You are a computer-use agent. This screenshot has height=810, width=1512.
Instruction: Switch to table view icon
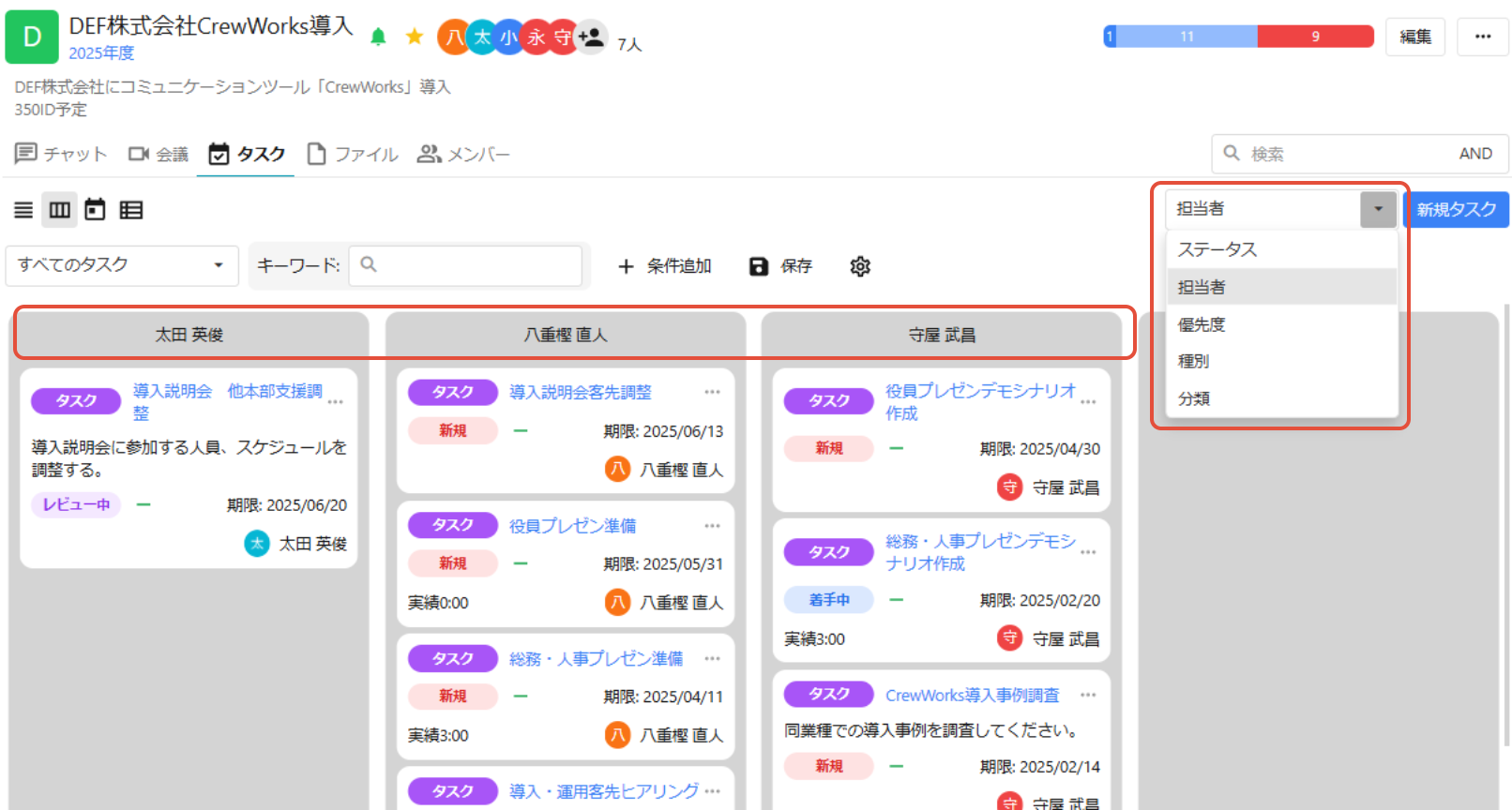tap(131, 210)
